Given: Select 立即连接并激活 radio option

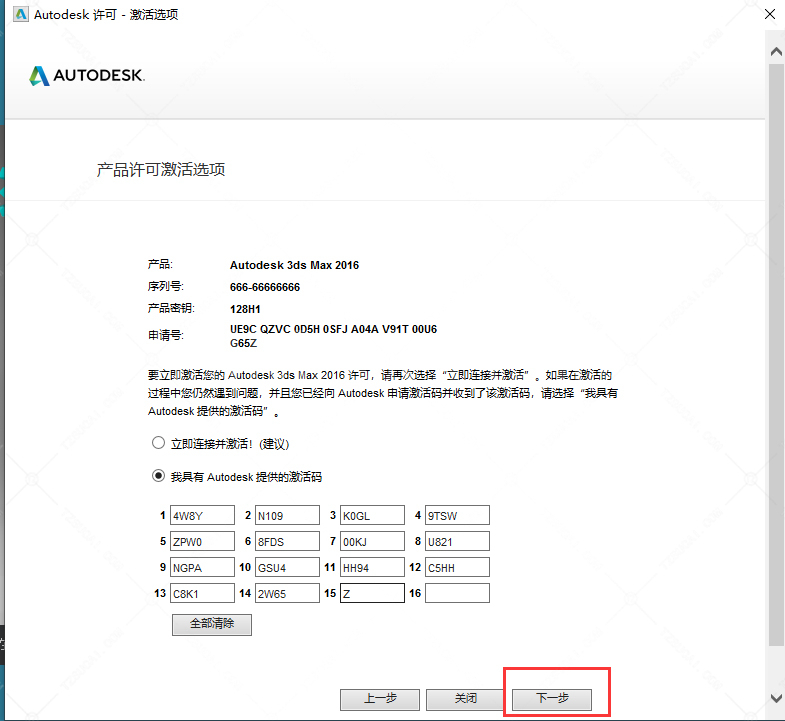Looking at the screenshot, I should (x=158, y=443).
